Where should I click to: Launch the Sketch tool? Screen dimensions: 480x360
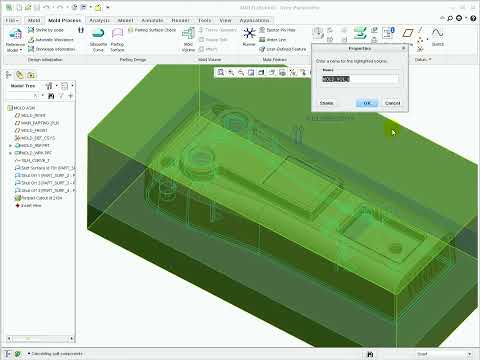click(x=437, y=36)
